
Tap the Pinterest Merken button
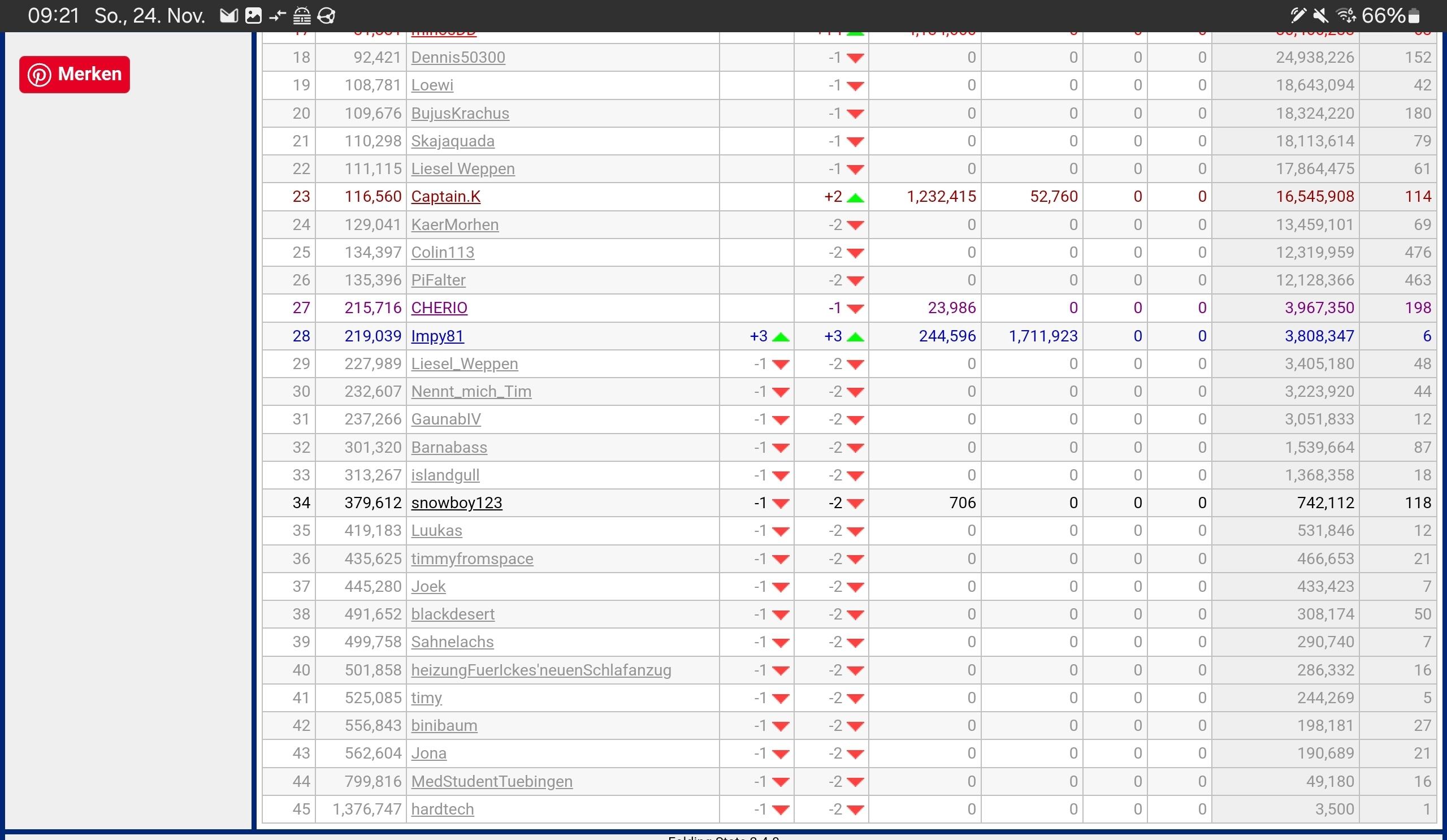(74, 75)
